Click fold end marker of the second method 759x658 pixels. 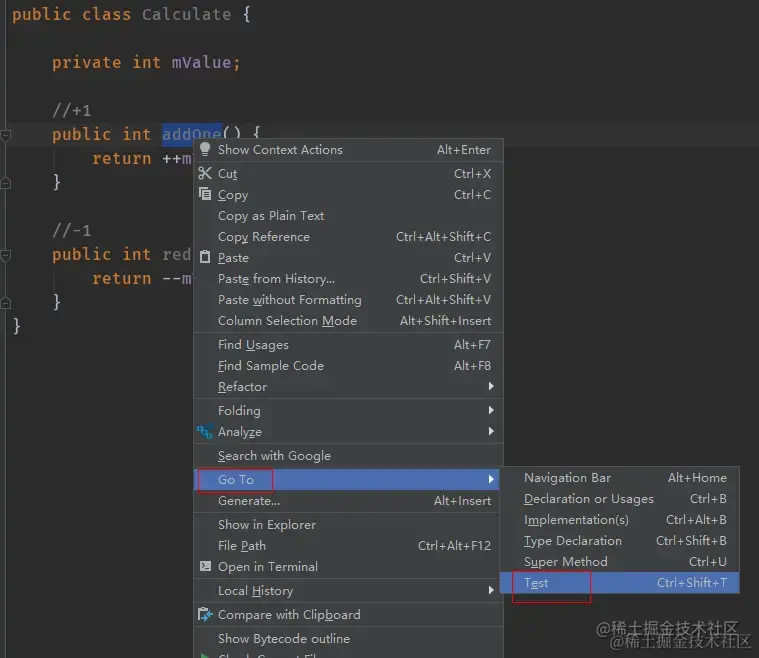(6, 303)
